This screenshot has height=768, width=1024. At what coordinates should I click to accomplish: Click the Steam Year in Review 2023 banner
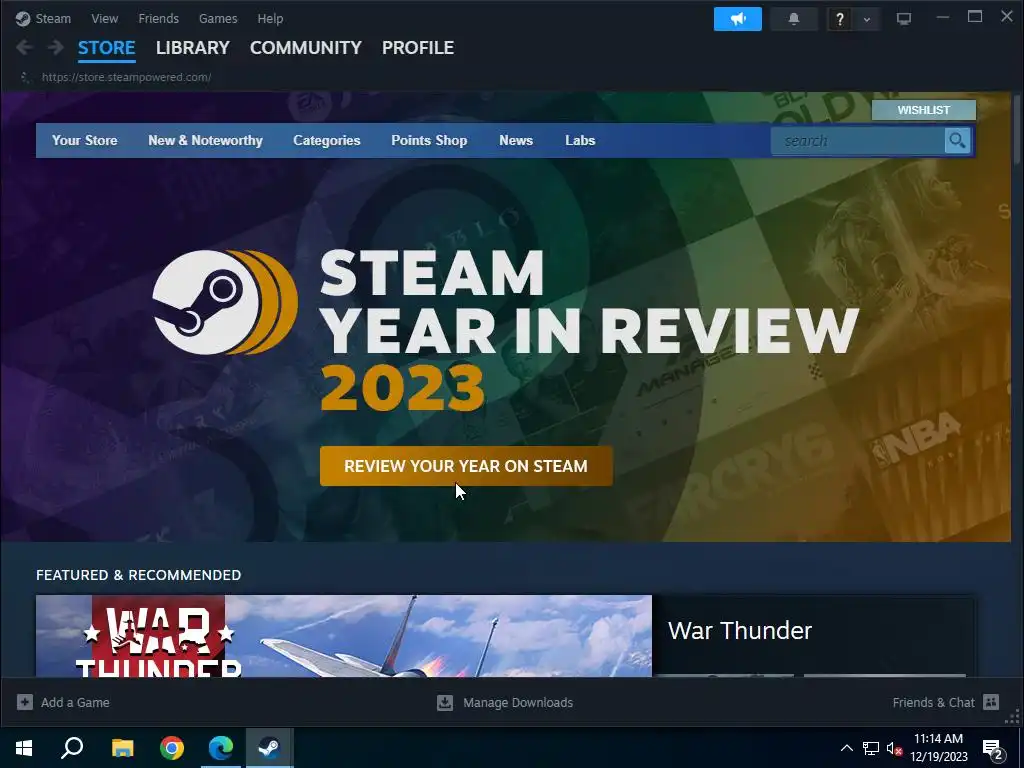[505, 317]
